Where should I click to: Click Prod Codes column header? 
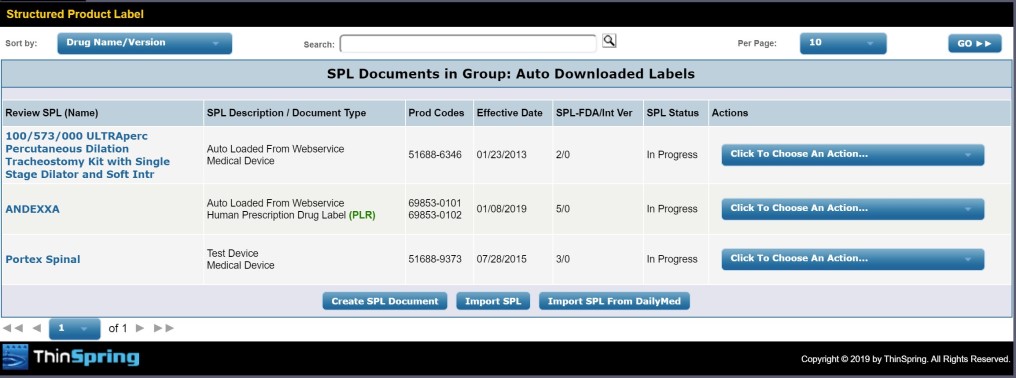pos(436,113)
